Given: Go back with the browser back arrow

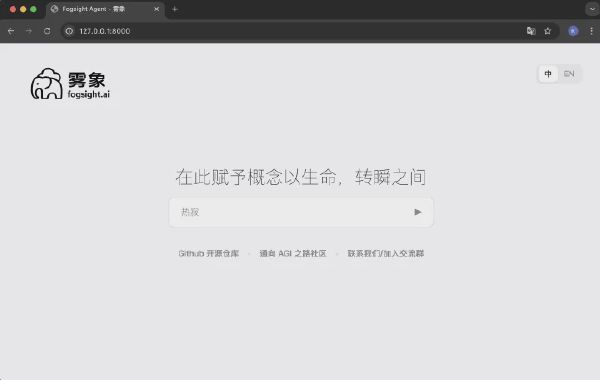Looking at the screenshot, I should (11, 31).
